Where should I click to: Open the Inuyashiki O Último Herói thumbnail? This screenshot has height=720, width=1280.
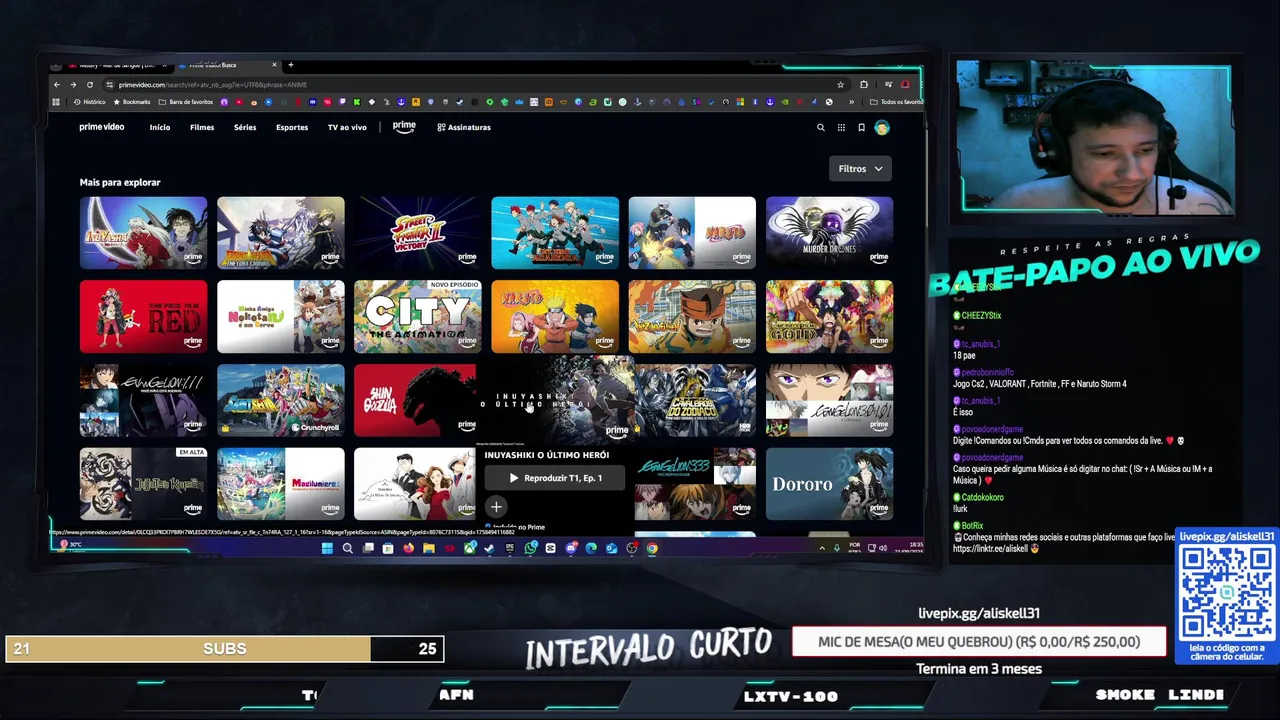tap(556, 399)
